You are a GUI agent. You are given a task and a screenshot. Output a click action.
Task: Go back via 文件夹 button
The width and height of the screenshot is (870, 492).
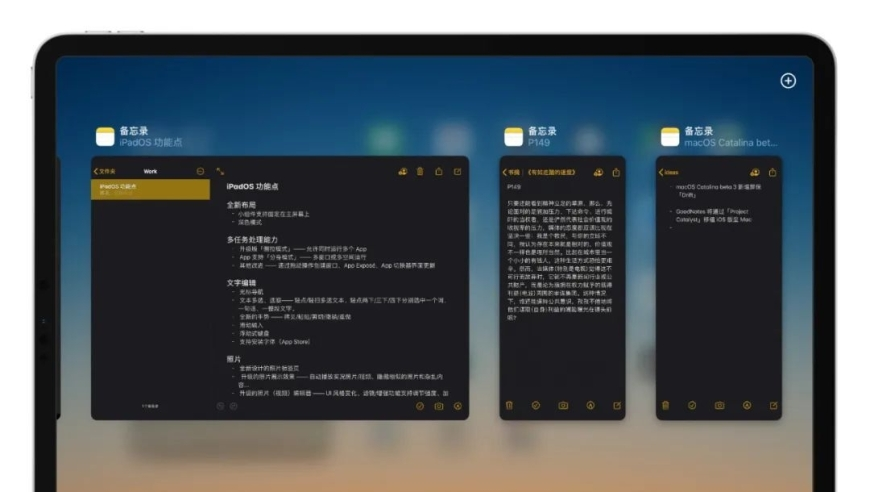[x=105, y=171]
